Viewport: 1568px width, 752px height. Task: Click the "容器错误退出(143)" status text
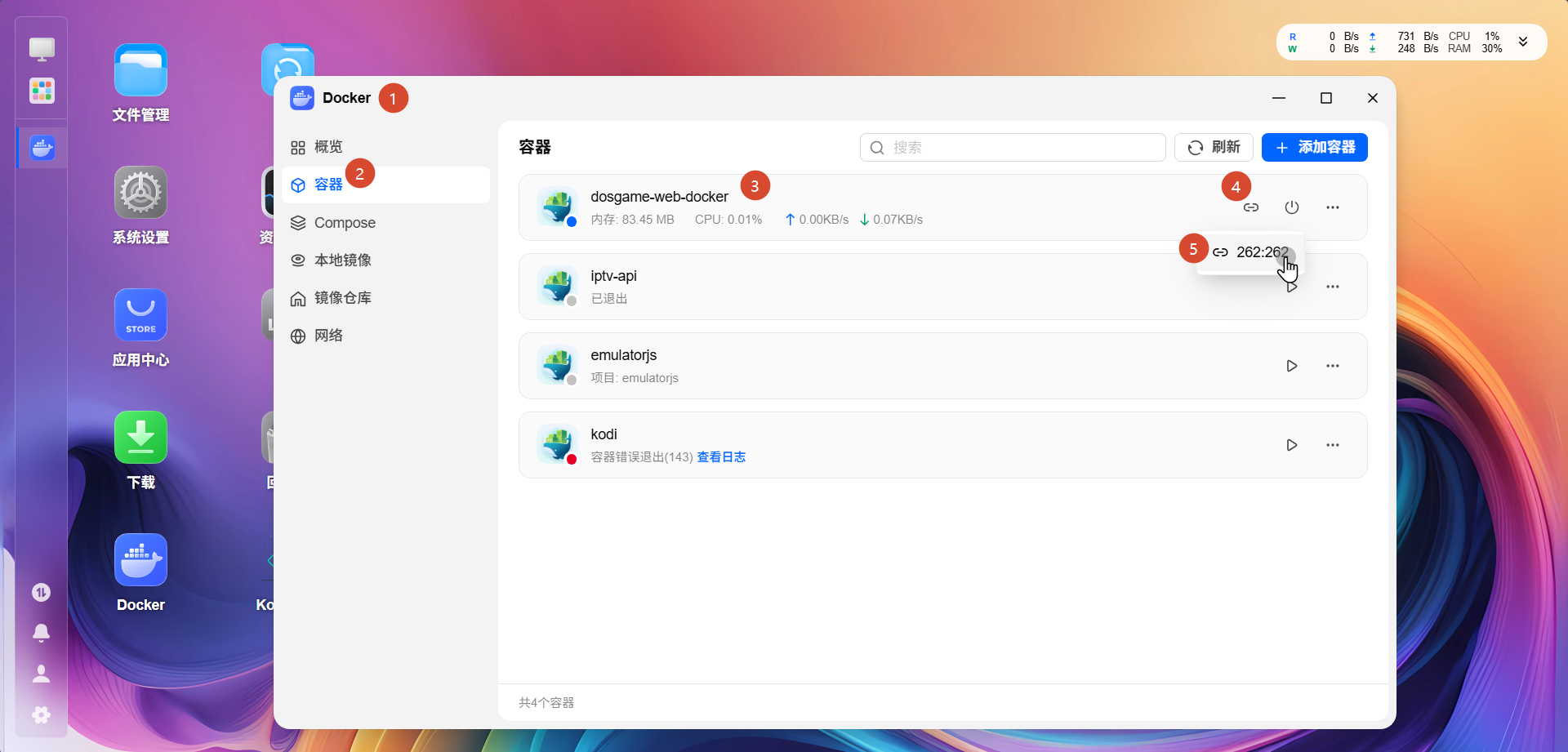(x=642, y=457)
